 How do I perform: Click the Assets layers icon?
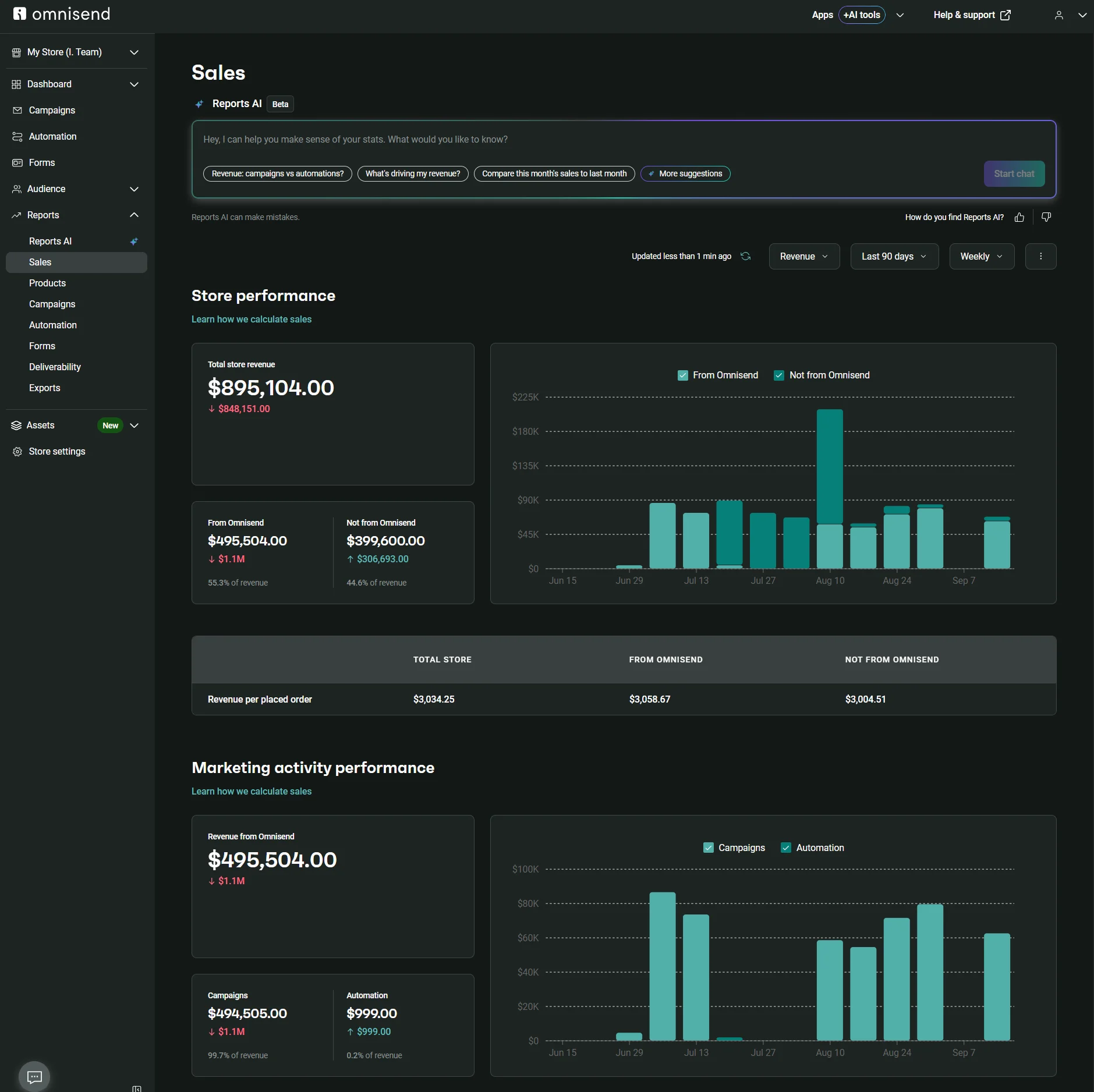point(16,426)
